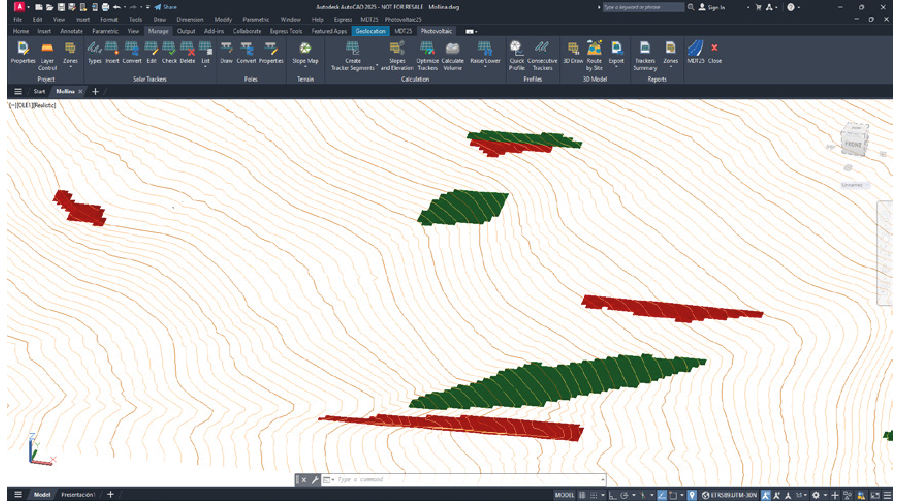
Task: Expand the Solar Trackers List dropdown
Action: pyautogui.click(x=206, y=66)
